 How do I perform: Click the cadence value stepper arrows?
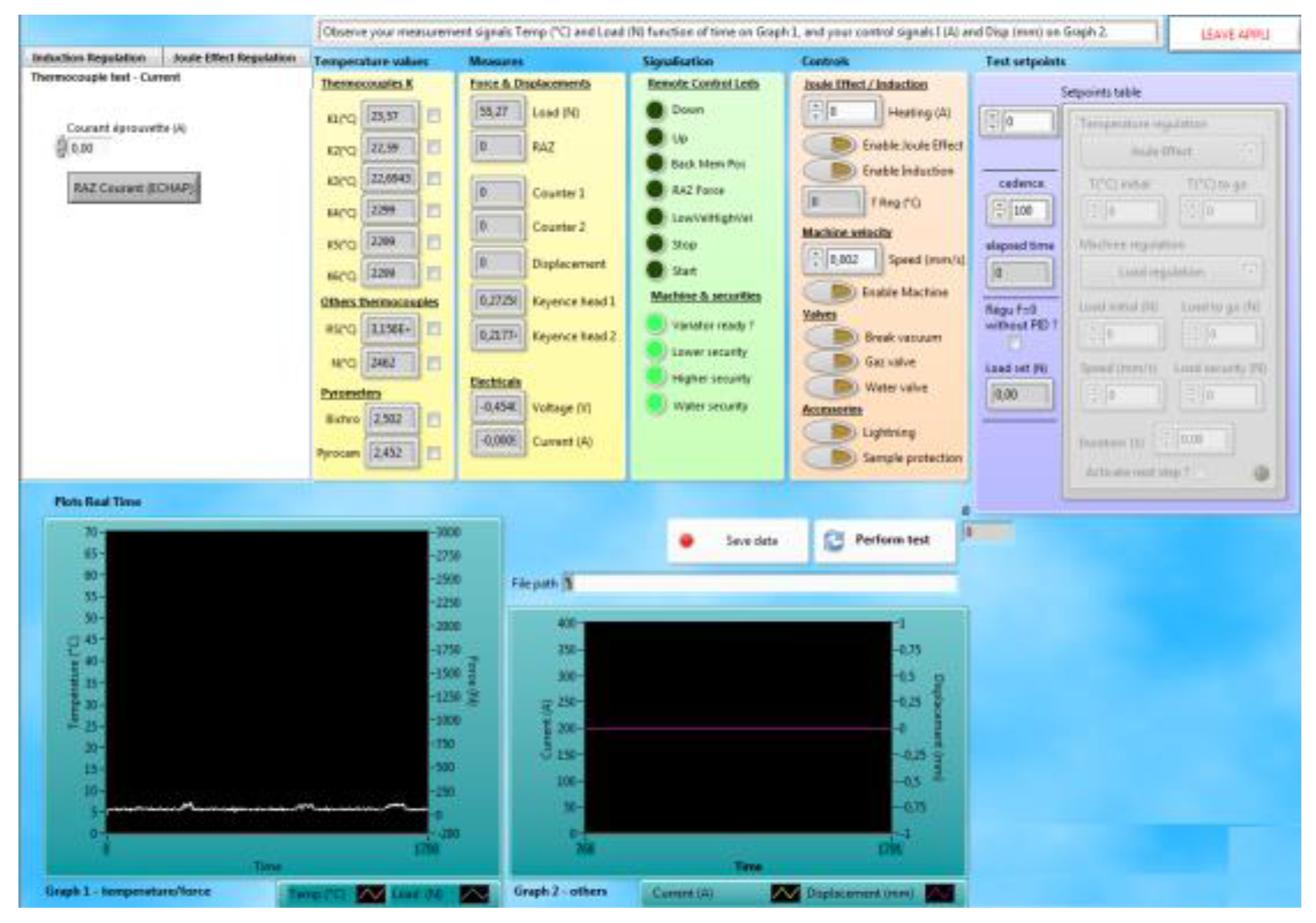999,210
